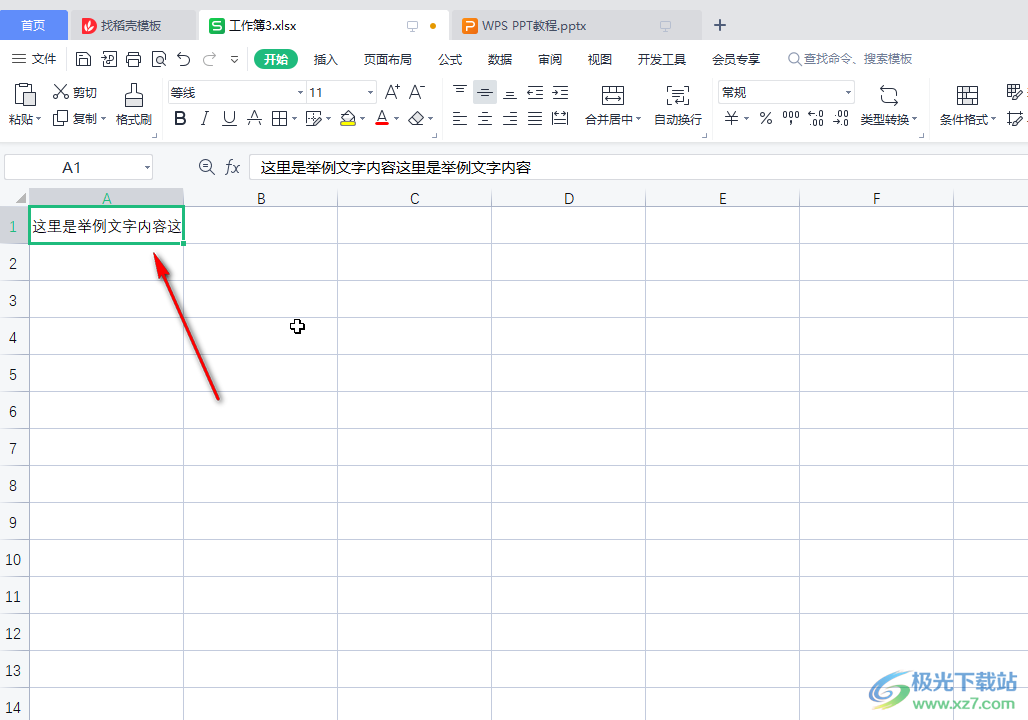1028x720 pixels.
Task: Switch to 页面布局 Page Layout tab
Action: (387, 60)
